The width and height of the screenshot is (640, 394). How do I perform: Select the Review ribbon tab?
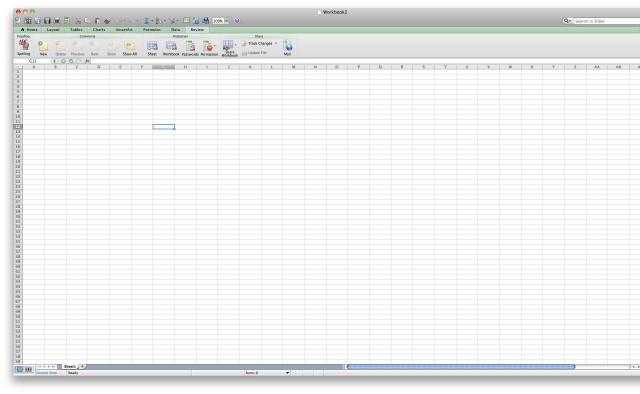(197, 30)
